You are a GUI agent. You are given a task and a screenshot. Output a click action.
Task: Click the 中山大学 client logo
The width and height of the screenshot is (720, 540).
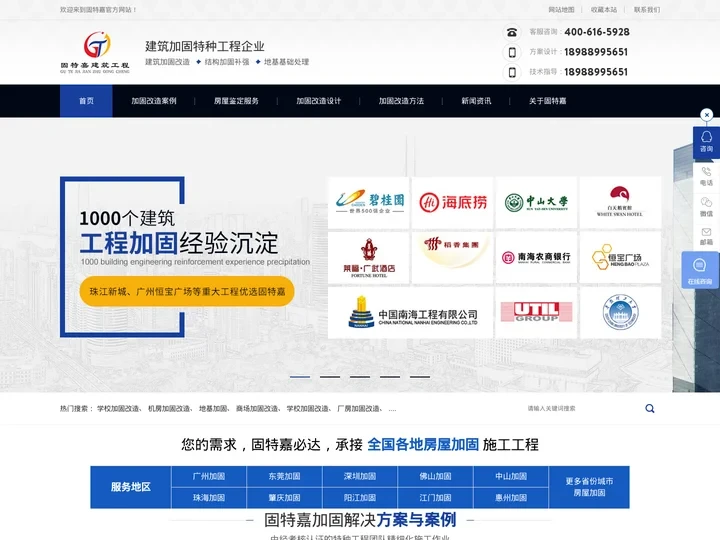click(x=536, y=202)
